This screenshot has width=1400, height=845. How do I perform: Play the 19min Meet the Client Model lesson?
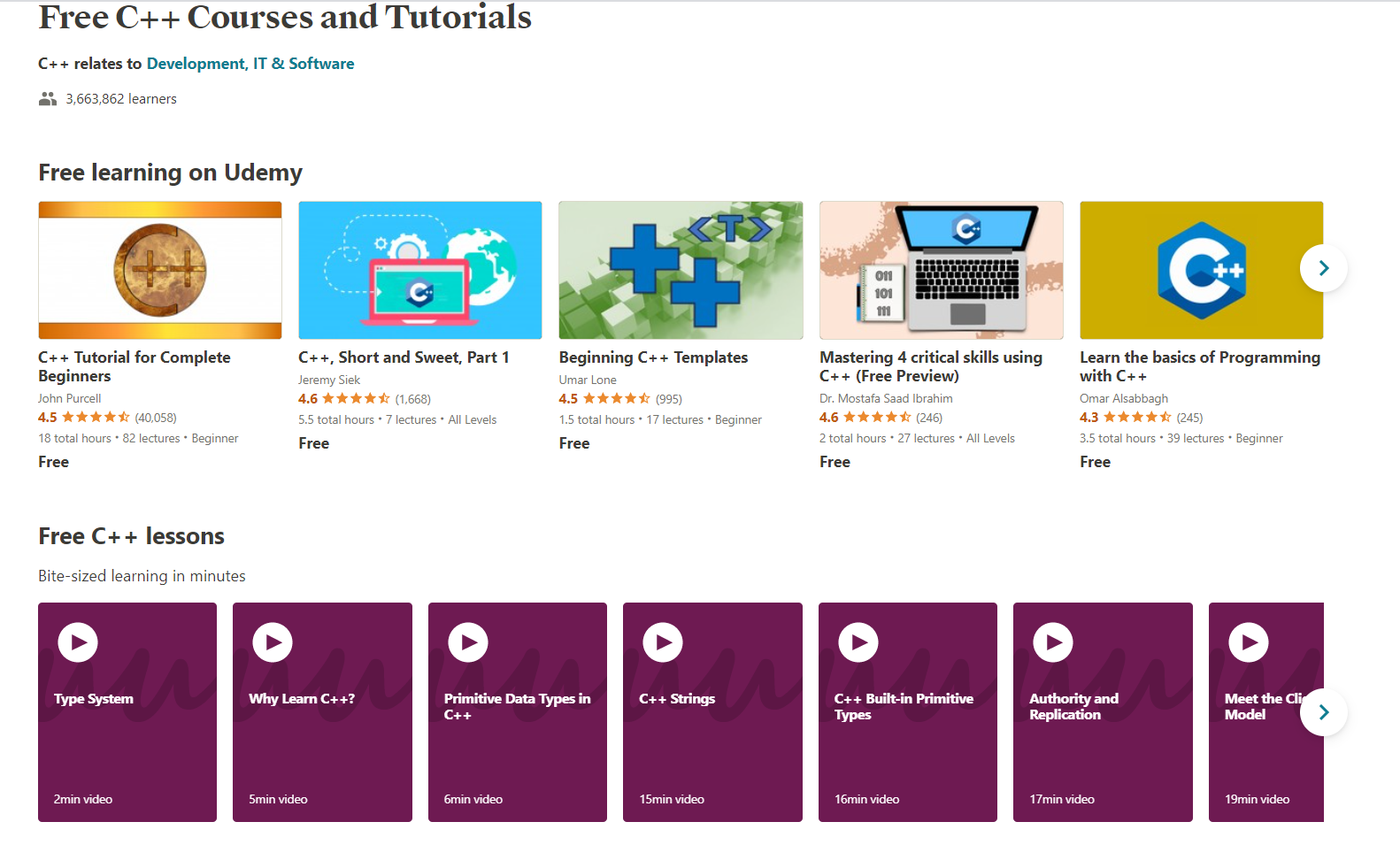1249,642
